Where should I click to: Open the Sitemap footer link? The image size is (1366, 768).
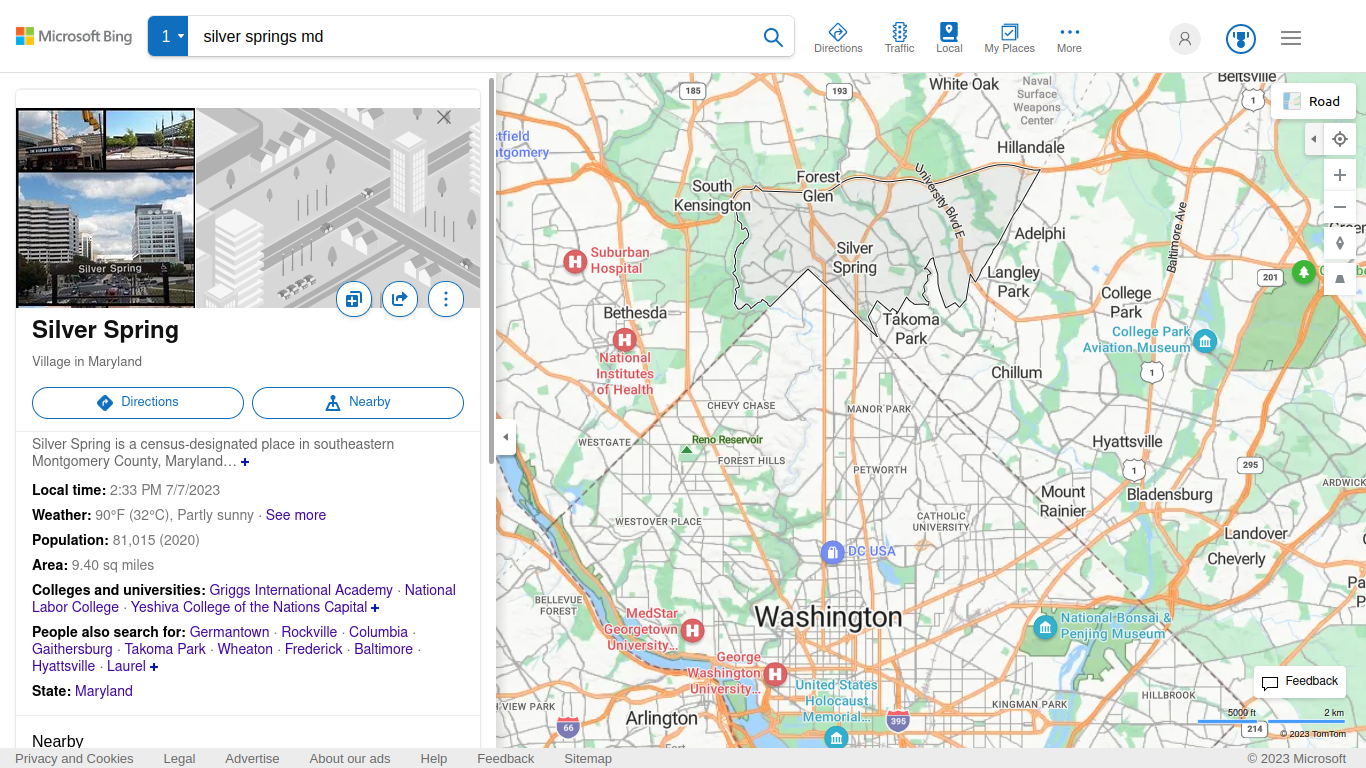click(x=588, y=758)
